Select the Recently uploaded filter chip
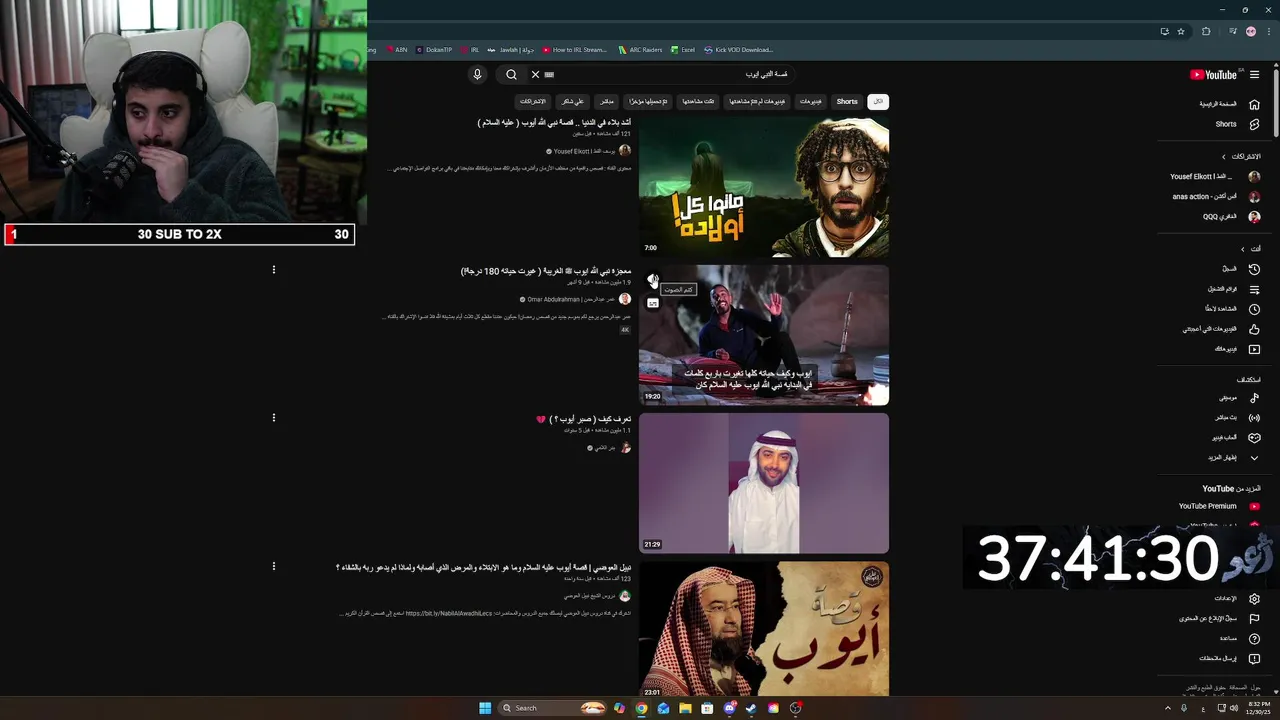This screenshot has height=720, width=1280. tap(648, 101)
